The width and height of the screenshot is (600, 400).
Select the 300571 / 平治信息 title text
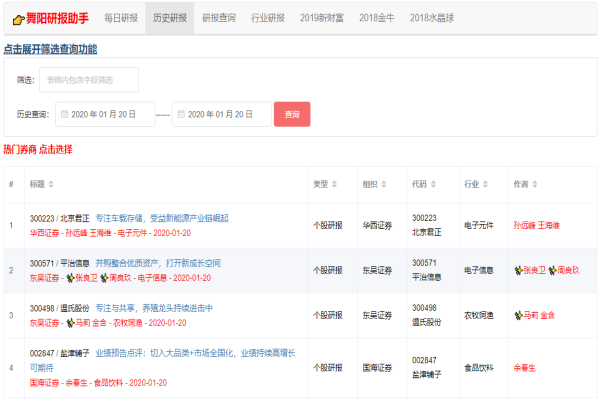[x=60, y=263]
